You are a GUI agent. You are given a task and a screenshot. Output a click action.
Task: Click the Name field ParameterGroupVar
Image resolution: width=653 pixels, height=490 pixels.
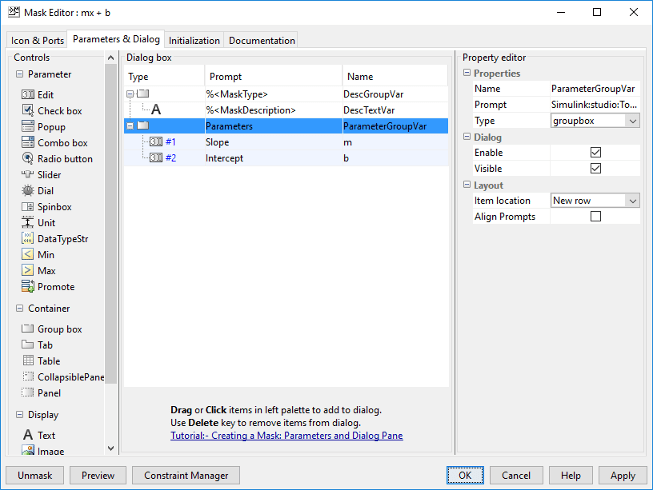click(594, 89)
